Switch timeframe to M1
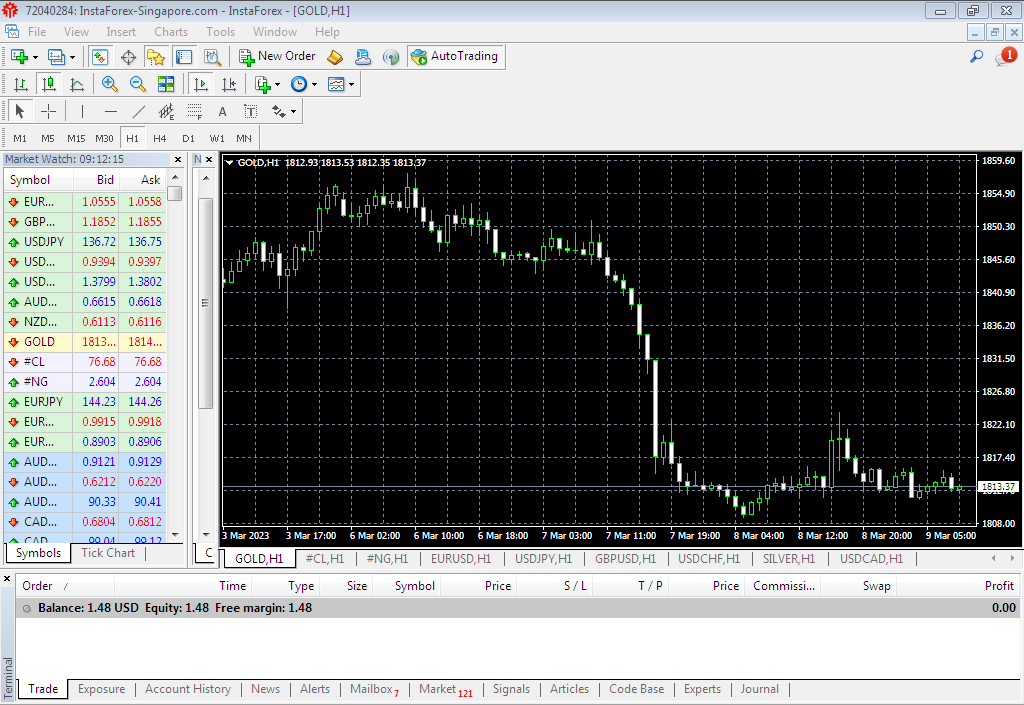 20,138
